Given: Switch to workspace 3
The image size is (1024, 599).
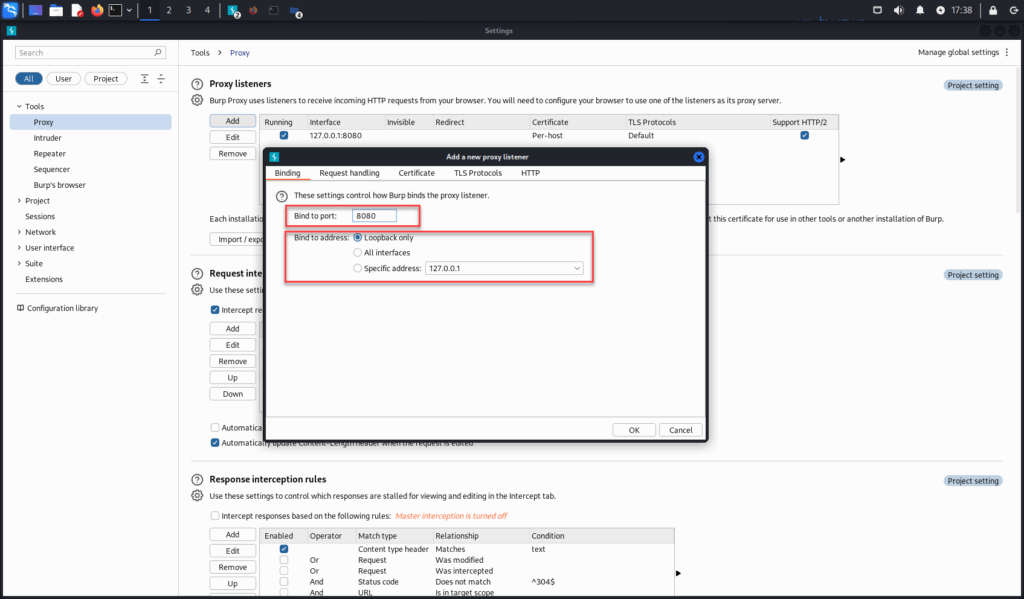Looking at the screenshot, I should [189, 10].
